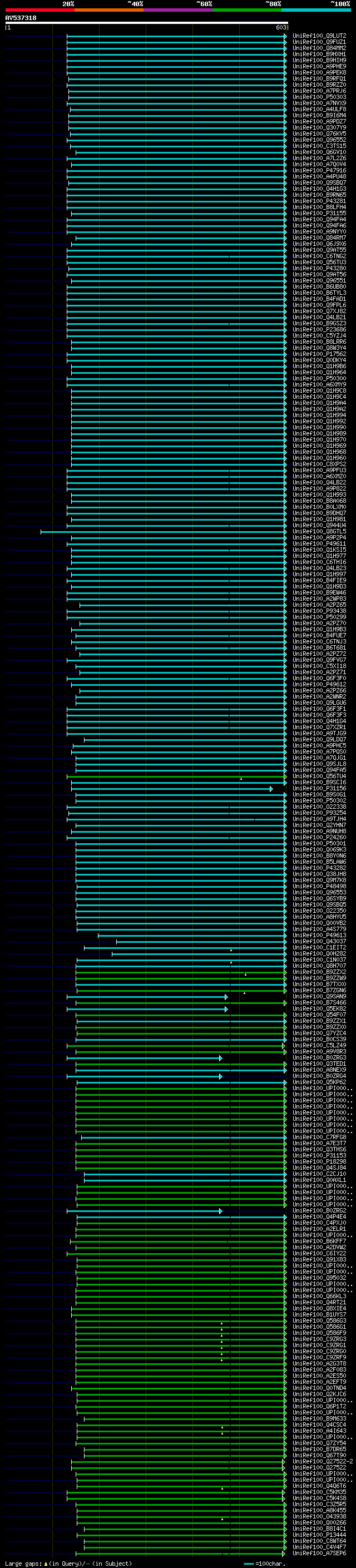Open the last hit UniRef100_A7SEP6
The width and height of the screenshot is (356, 1568).
(x=319, y=1553)
